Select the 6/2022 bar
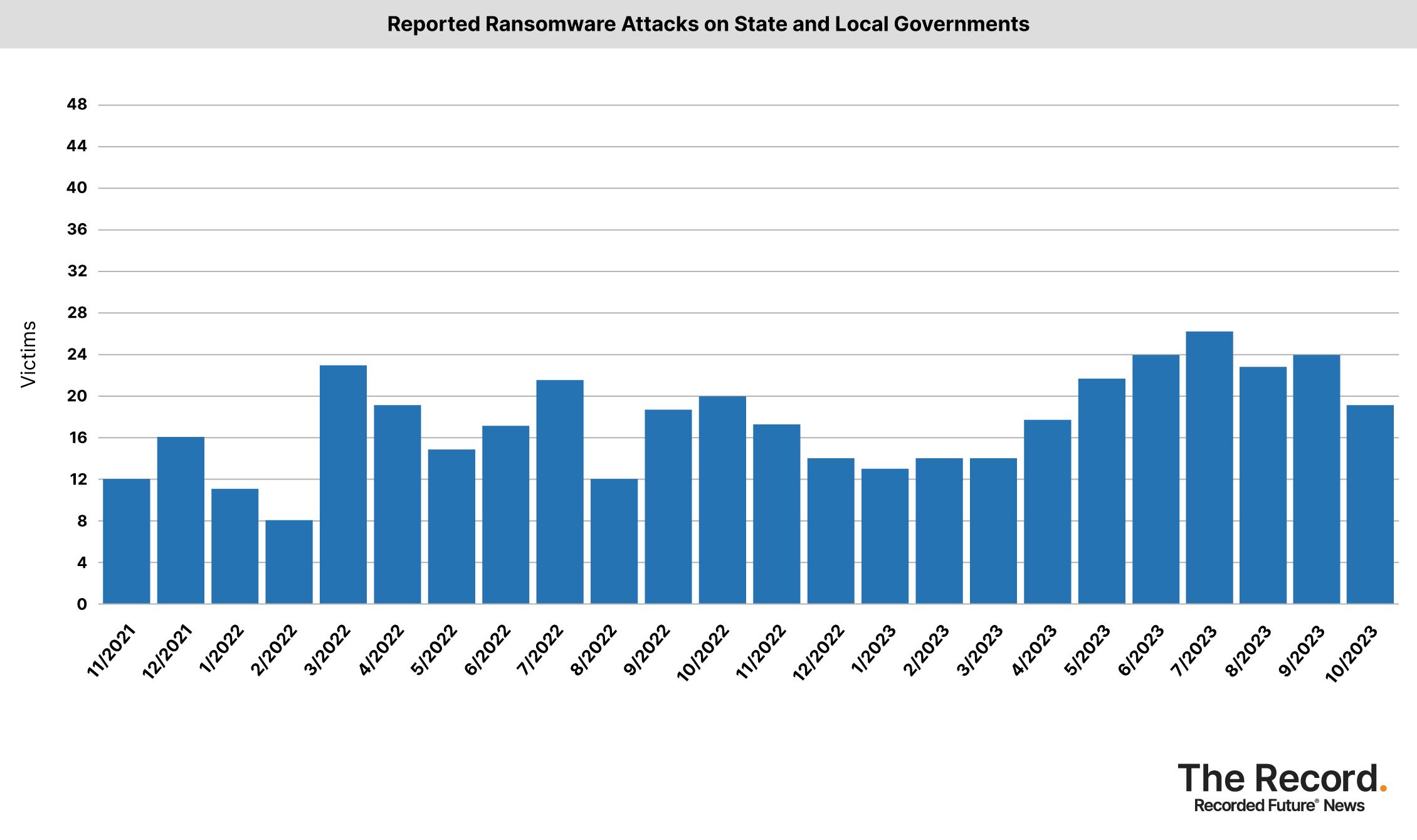 (506, 515)
